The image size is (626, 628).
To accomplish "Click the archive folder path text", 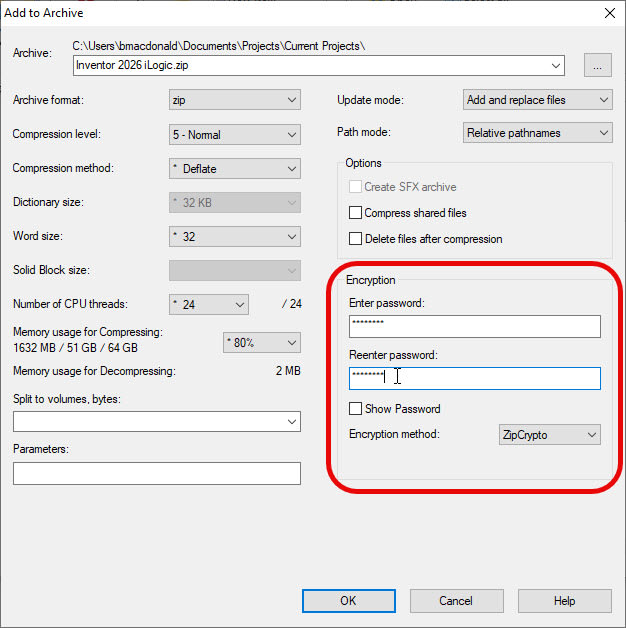I will (x=219, y=46).
